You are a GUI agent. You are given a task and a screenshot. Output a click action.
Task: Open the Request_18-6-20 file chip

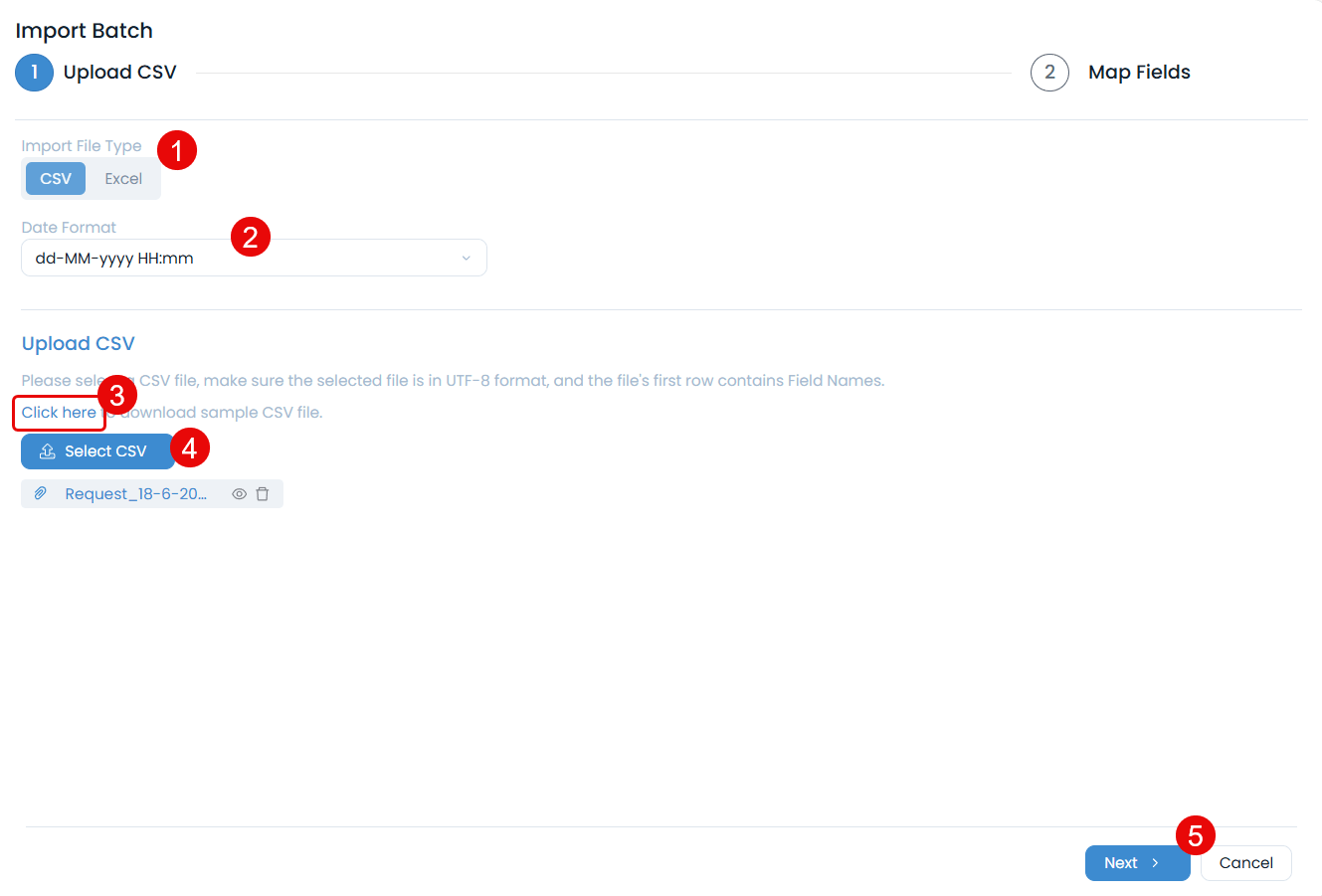pyautogui.click(x=134, y=493)
